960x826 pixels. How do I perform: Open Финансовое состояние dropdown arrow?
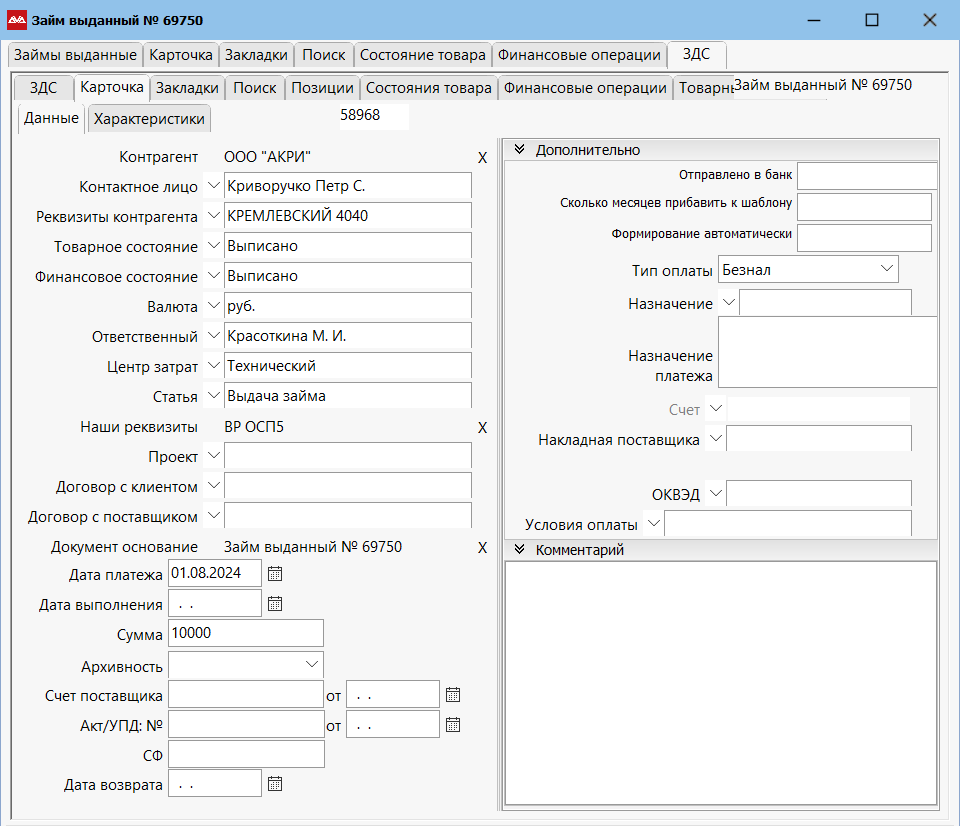213,276
